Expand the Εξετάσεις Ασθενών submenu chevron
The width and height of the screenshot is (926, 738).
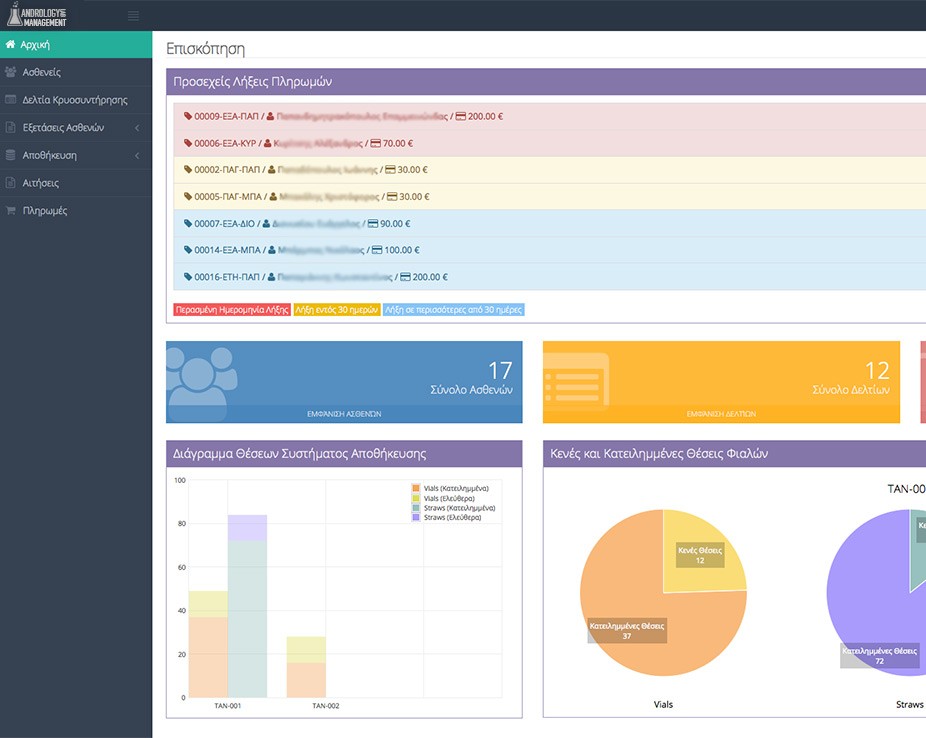(x=137, y=128)
